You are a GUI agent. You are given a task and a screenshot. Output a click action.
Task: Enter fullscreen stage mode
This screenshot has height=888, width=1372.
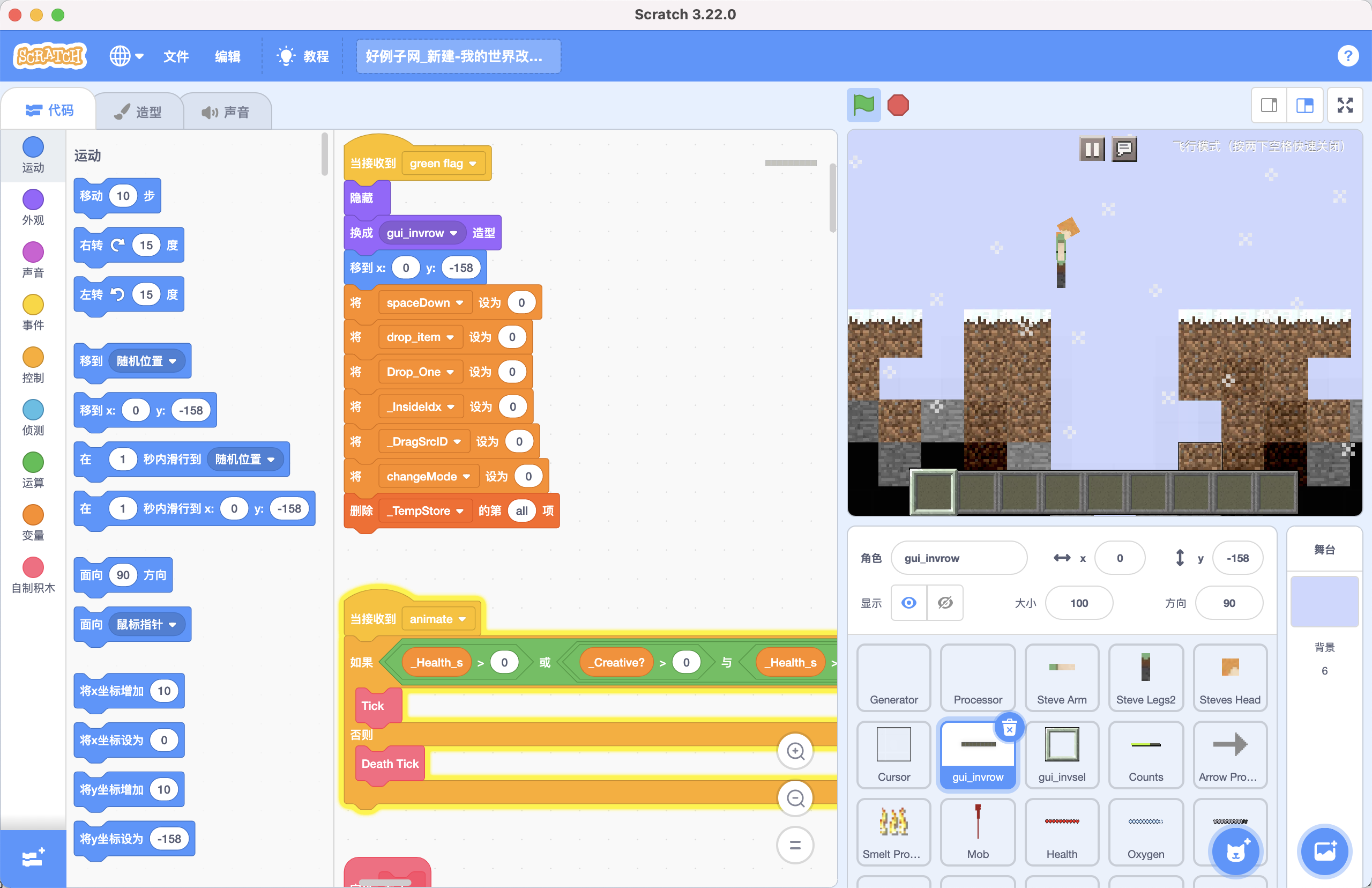(x=1345, y=105)
